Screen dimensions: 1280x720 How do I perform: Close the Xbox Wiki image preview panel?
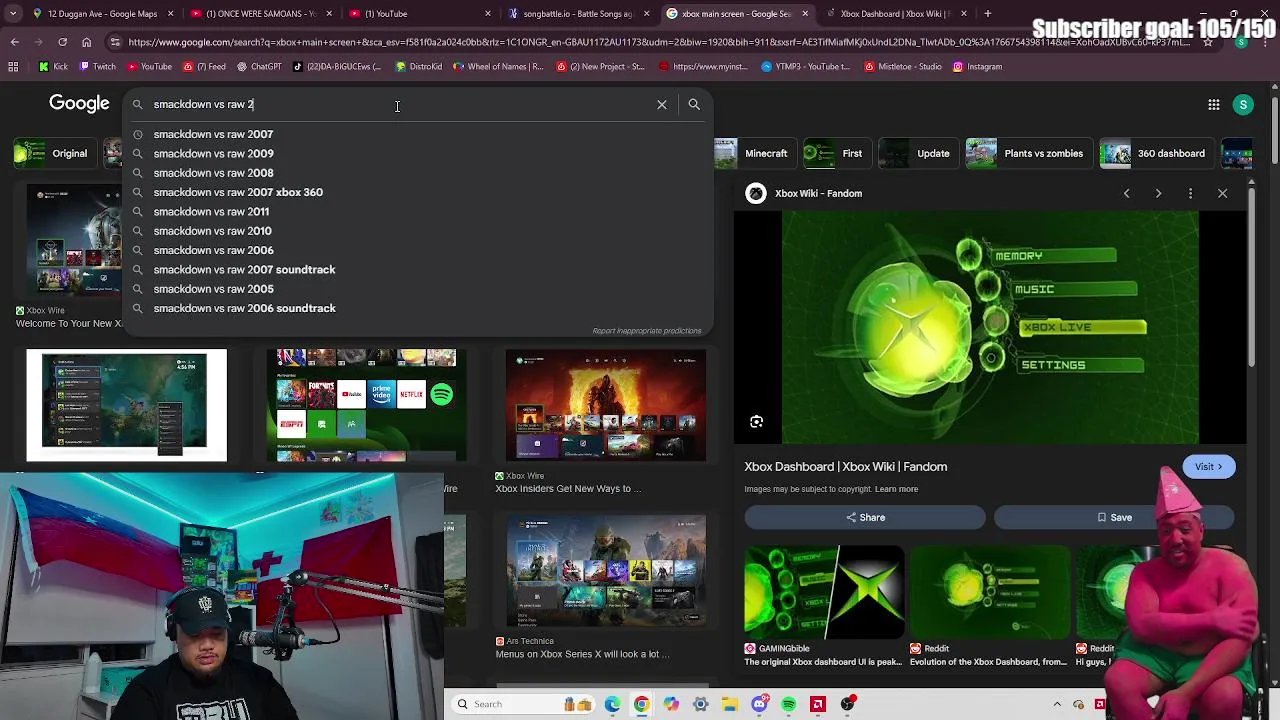pyautogui.click(x=1222, y=193)
